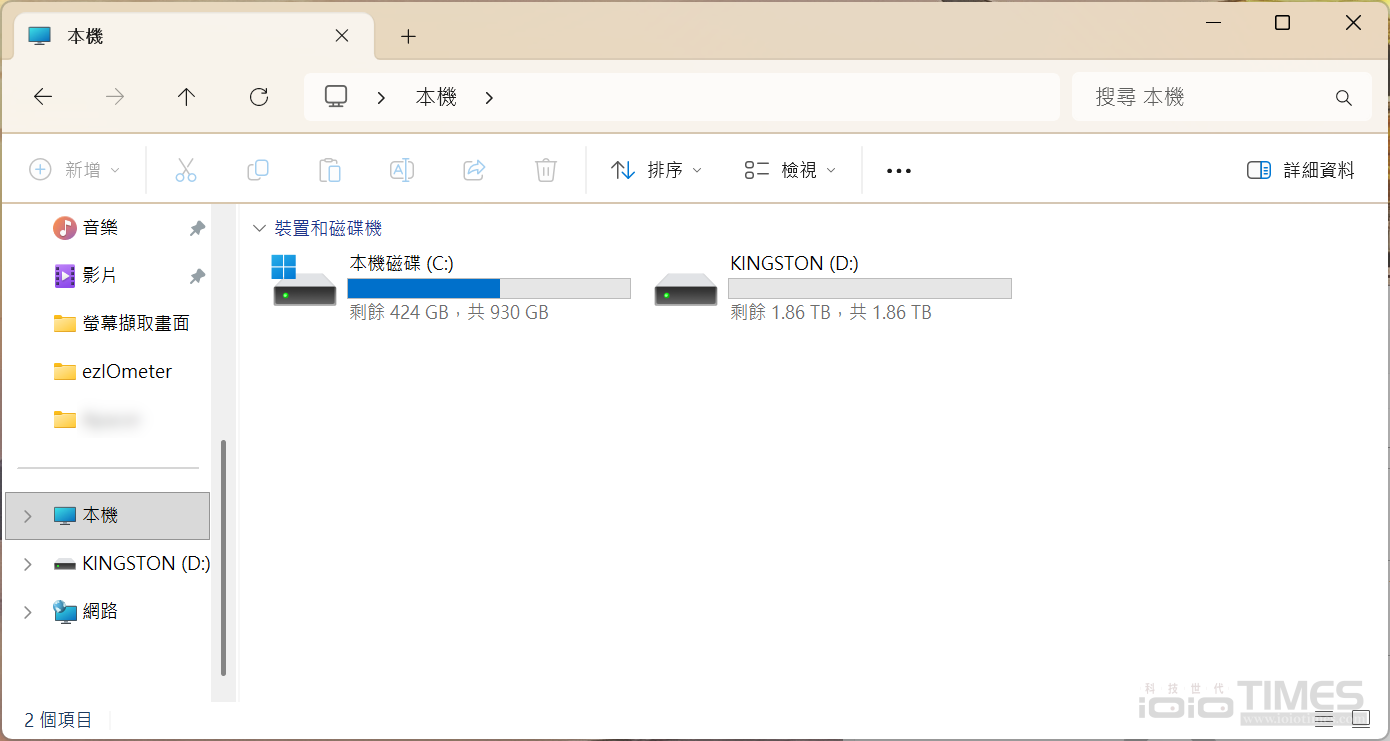
Task: Click the Delete trash icon
Action: pos(546,169)
